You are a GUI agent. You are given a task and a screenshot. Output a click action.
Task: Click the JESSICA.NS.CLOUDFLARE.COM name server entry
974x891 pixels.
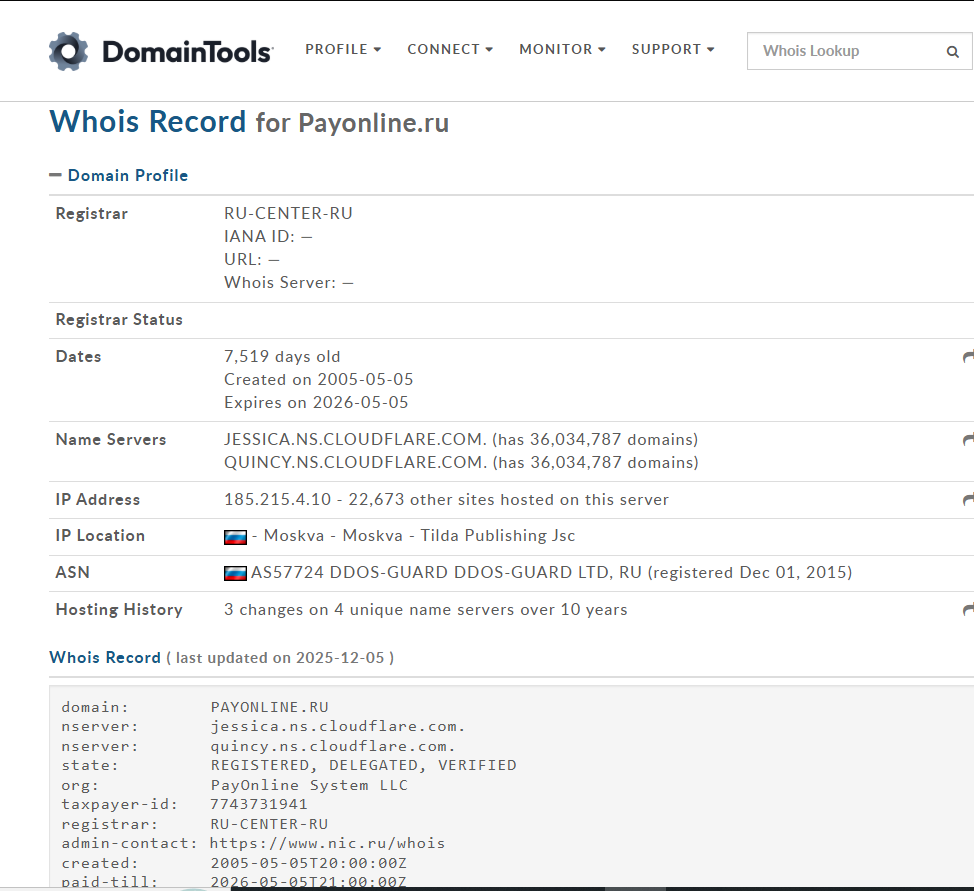point(355,440)
